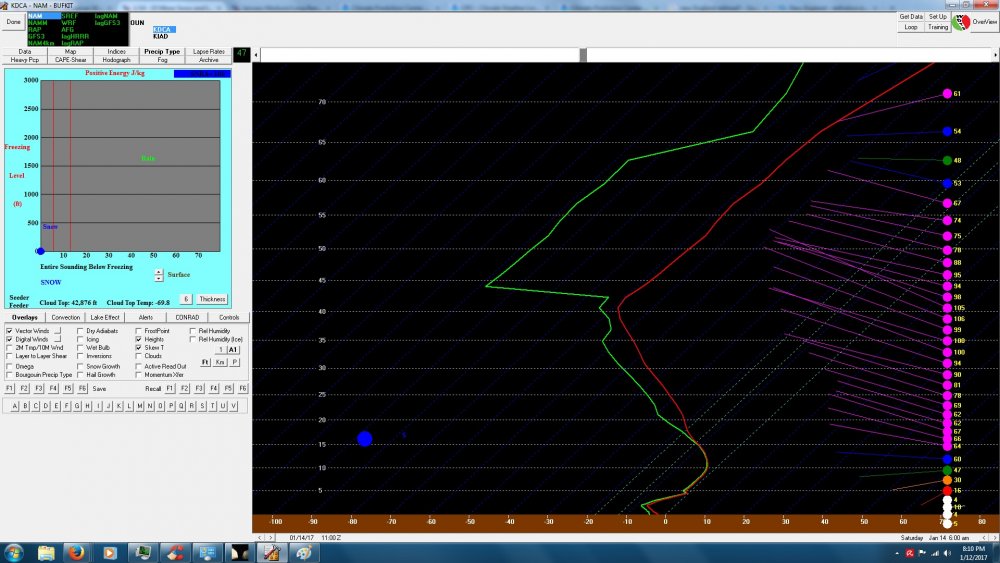Open File Explorer from the taskbar
This screenshot has height=563, width=1000.
coord(46,552)
